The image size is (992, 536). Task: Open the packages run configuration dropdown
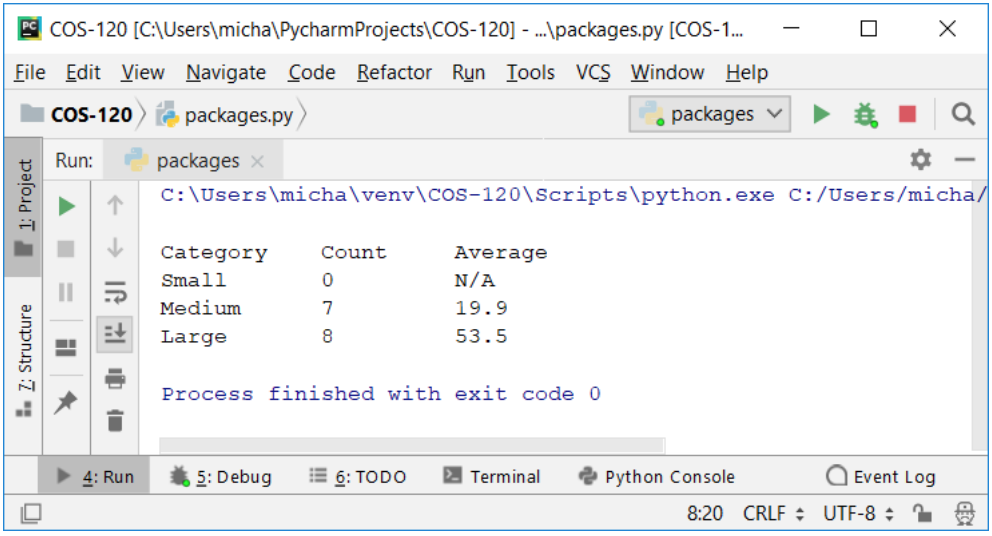(710, 115)
